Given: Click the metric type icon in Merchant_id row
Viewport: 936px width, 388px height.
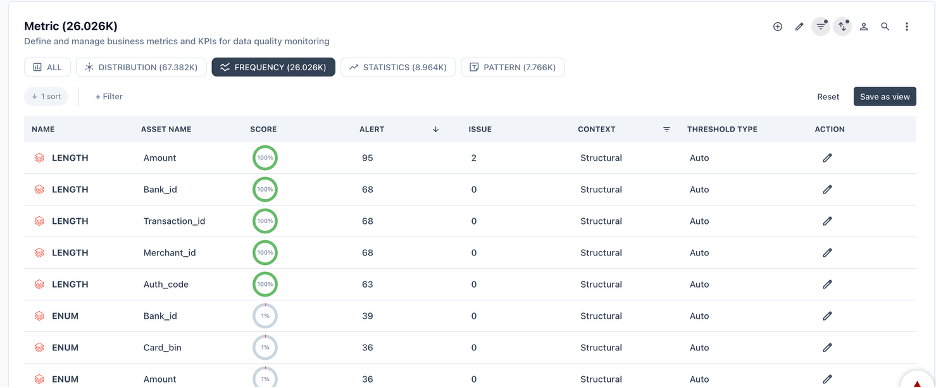Looking at the screenshot, I should click(39, 253).
